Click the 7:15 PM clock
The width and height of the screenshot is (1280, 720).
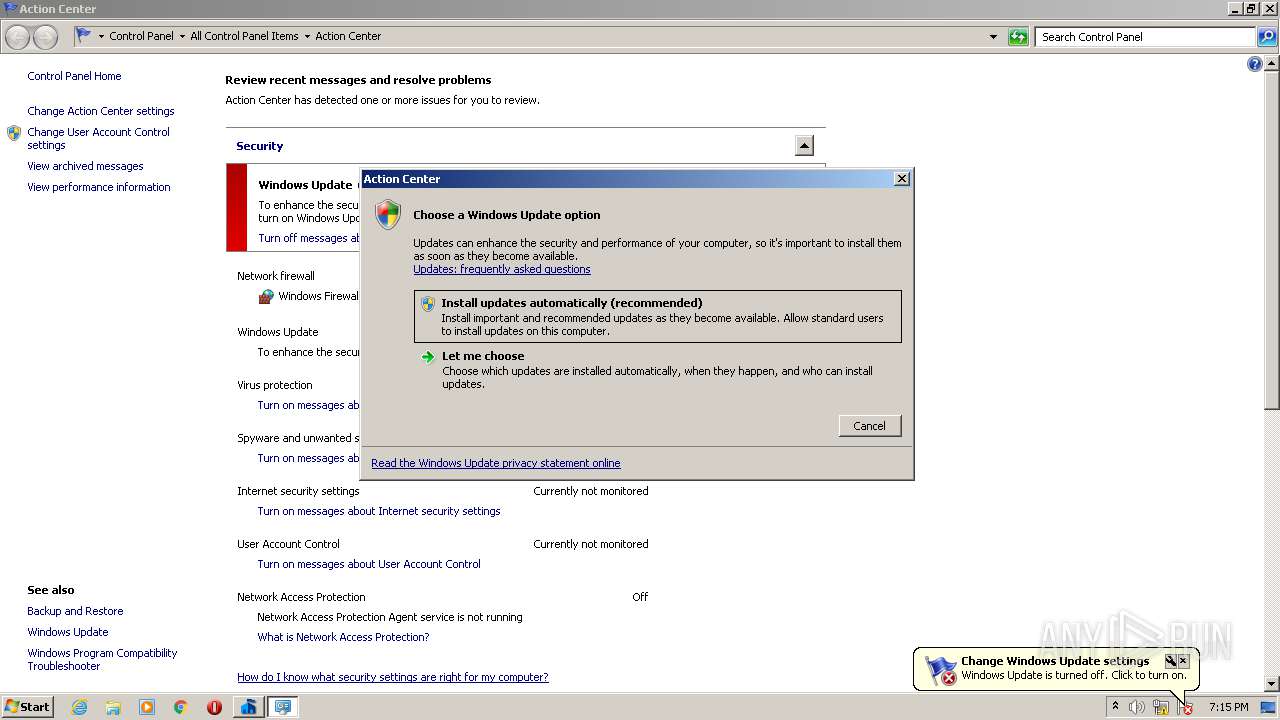1228,707
